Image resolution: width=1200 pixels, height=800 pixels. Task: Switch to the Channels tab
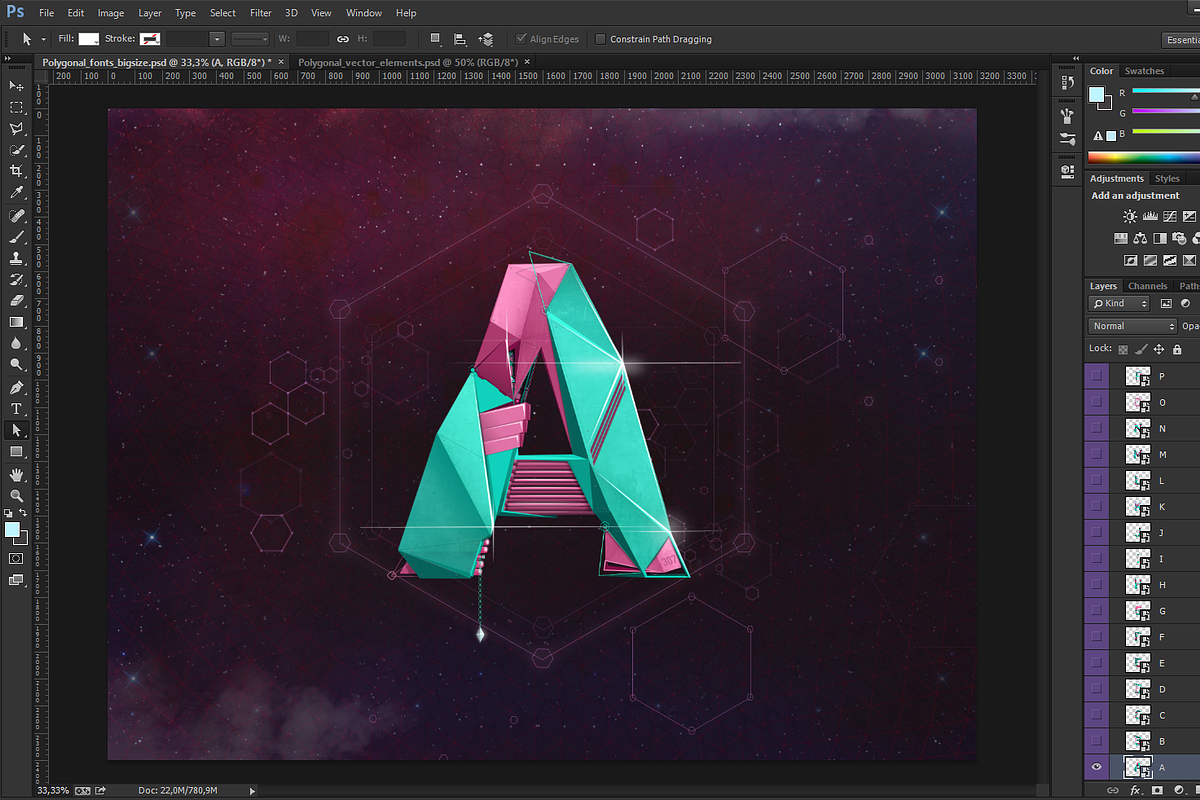(1148, 286)
